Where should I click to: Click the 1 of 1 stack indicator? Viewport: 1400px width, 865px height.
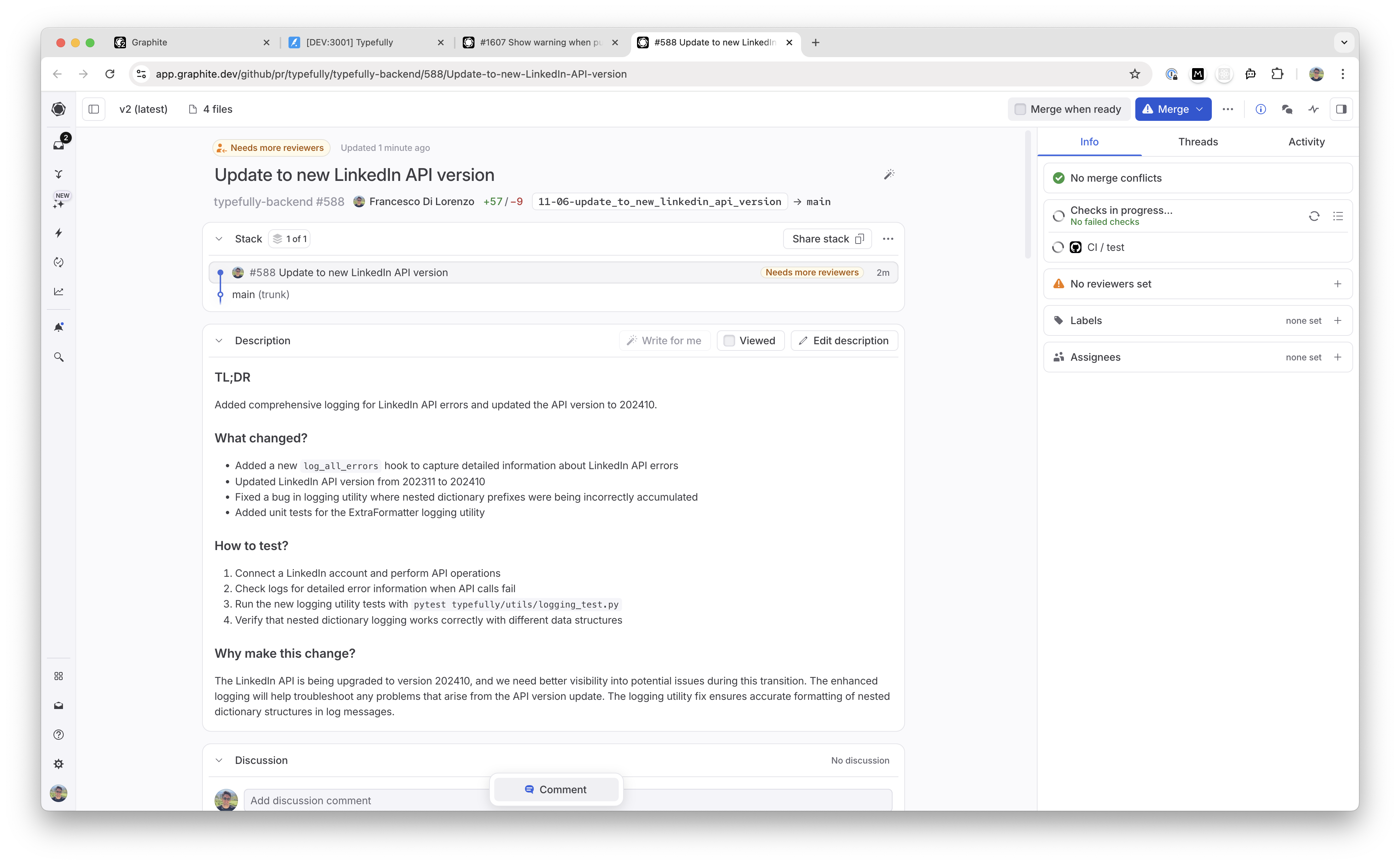289,238
